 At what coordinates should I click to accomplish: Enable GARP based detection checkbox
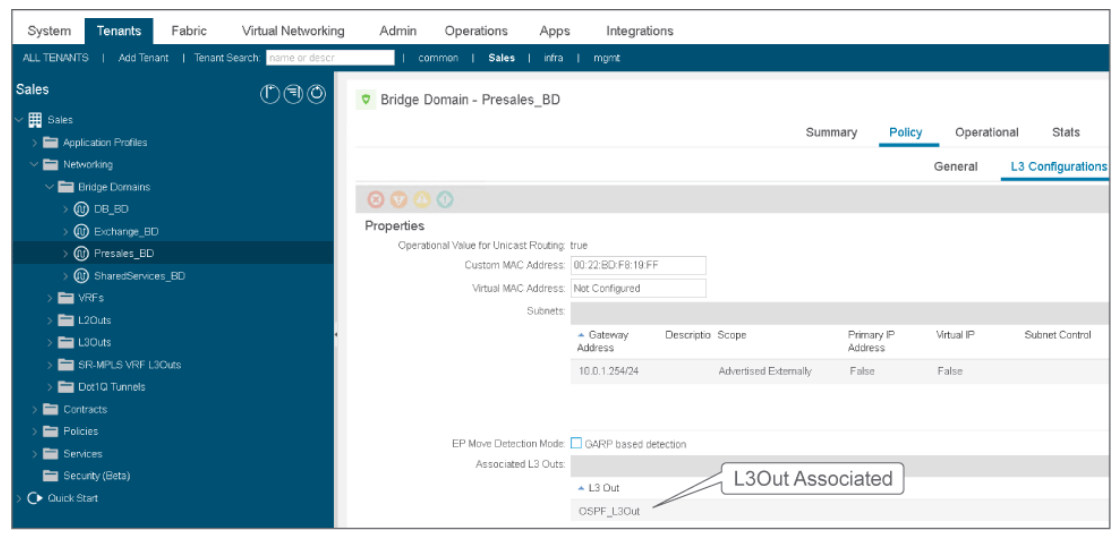click(x=576, y=444)
